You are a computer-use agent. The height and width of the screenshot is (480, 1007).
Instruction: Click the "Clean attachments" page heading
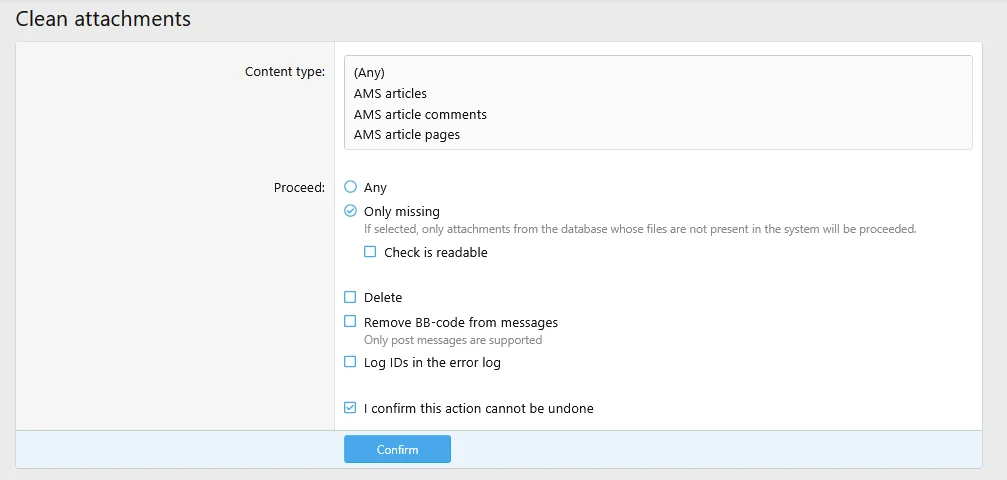[103, 18]
